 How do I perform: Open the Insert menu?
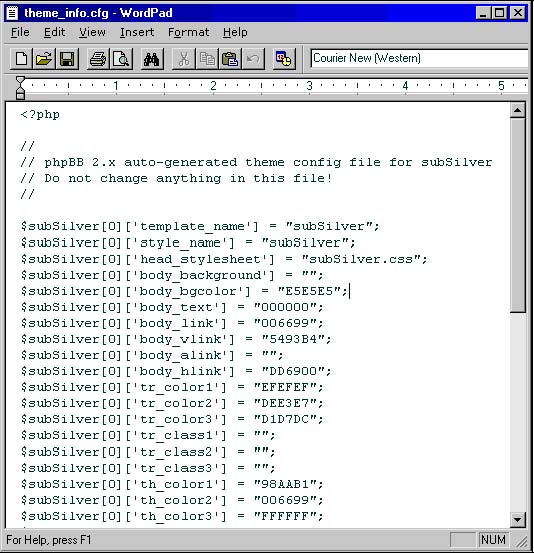point(137,32)
